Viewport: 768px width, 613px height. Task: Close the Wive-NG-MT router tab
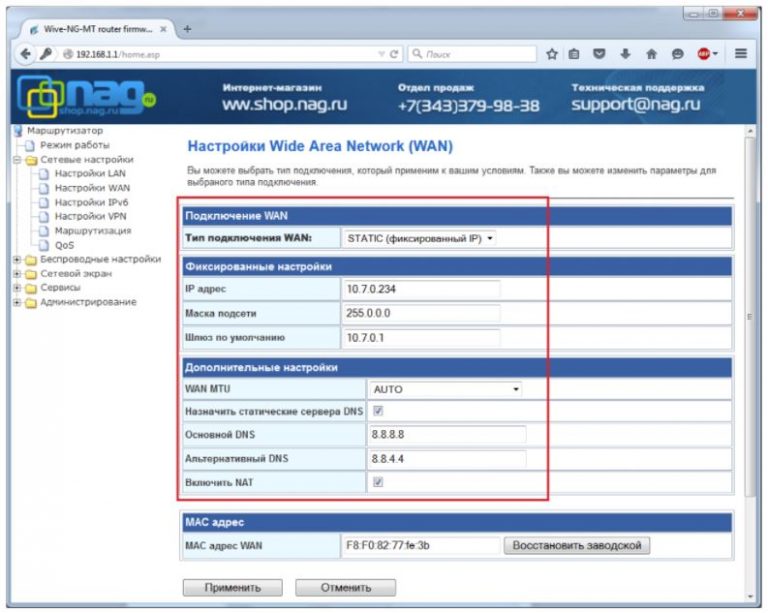click(x=164, y=29)
